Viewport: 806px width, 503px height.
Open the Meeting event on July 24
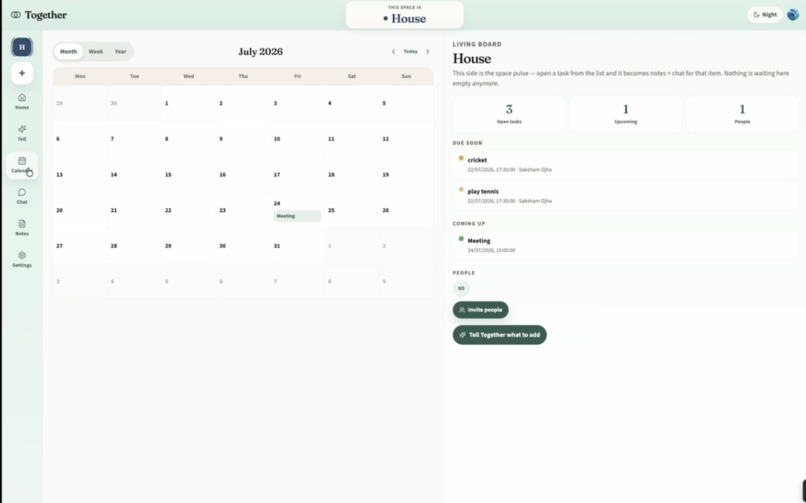click(x=297, y=216)
